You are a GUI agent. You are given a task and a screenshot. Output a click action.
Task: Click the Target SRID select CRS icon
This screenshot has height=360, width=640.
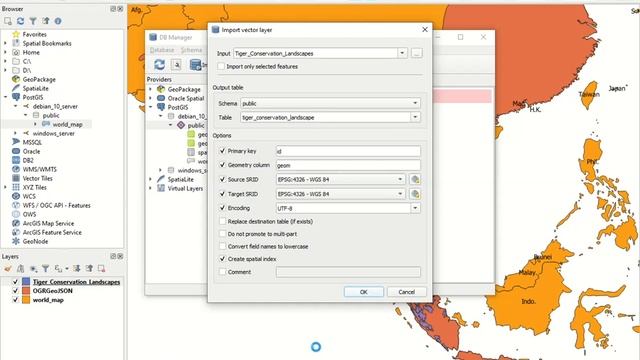pos(415,194)
